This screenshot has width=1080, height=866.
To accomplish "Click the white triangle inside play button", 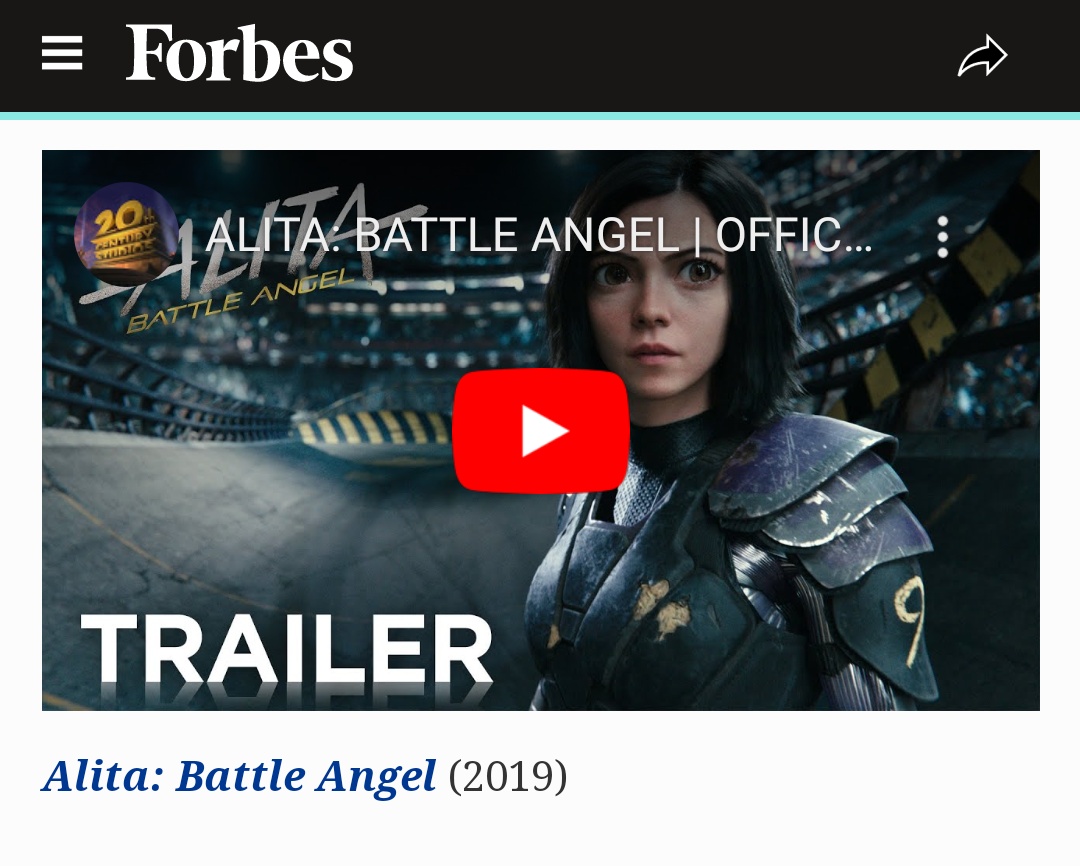I will pos(544,431).
